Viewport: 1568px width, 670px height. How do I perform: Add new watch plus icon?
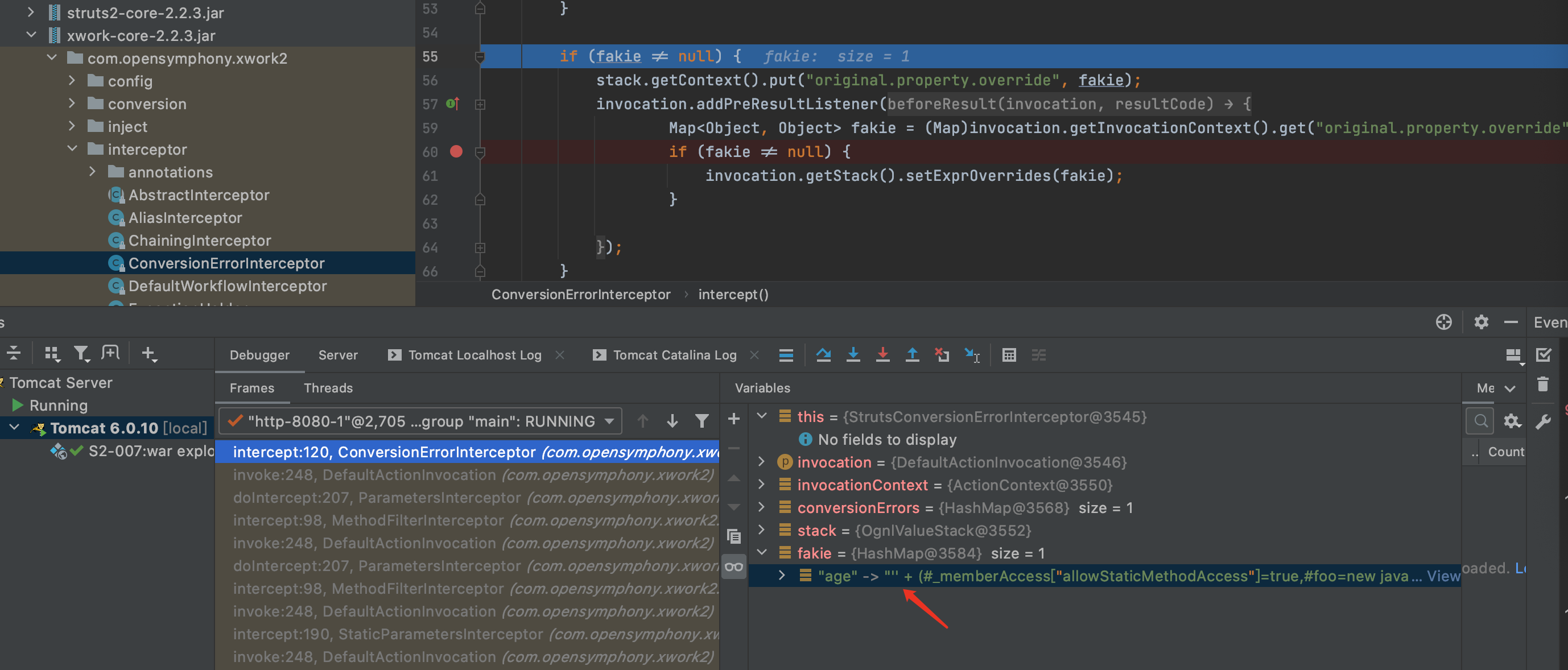[x=733, y=419]
